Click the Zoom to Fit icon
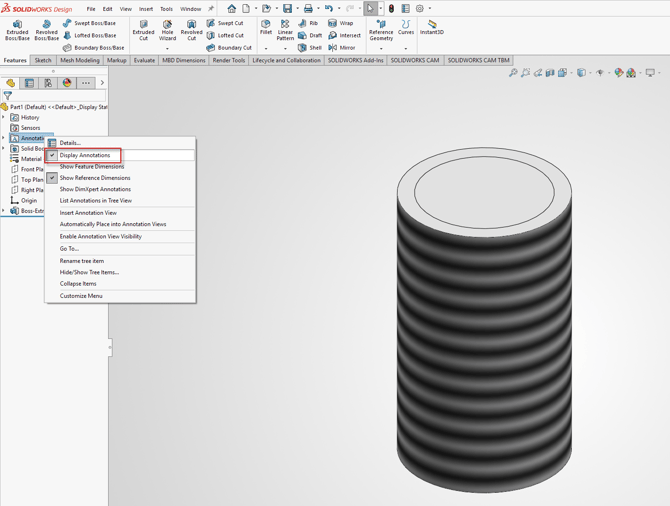This screenshot has height=506, width=670. pyautogui.click(x=513, y=73)
